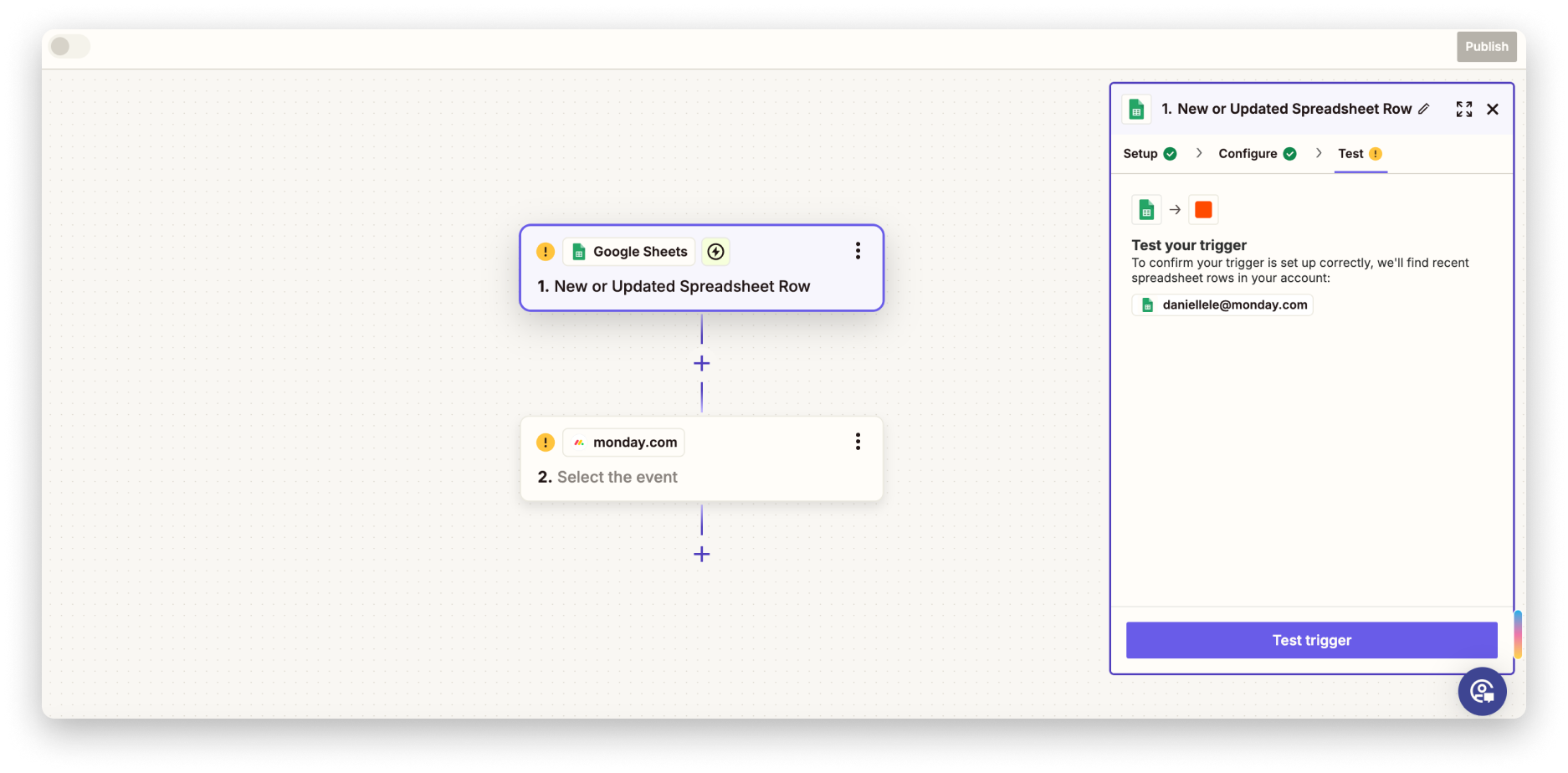Toggle the Zap on/off switch
The height and width of the screenshot is (773, 1568).
pyautogui.click(x=69, y=46)
